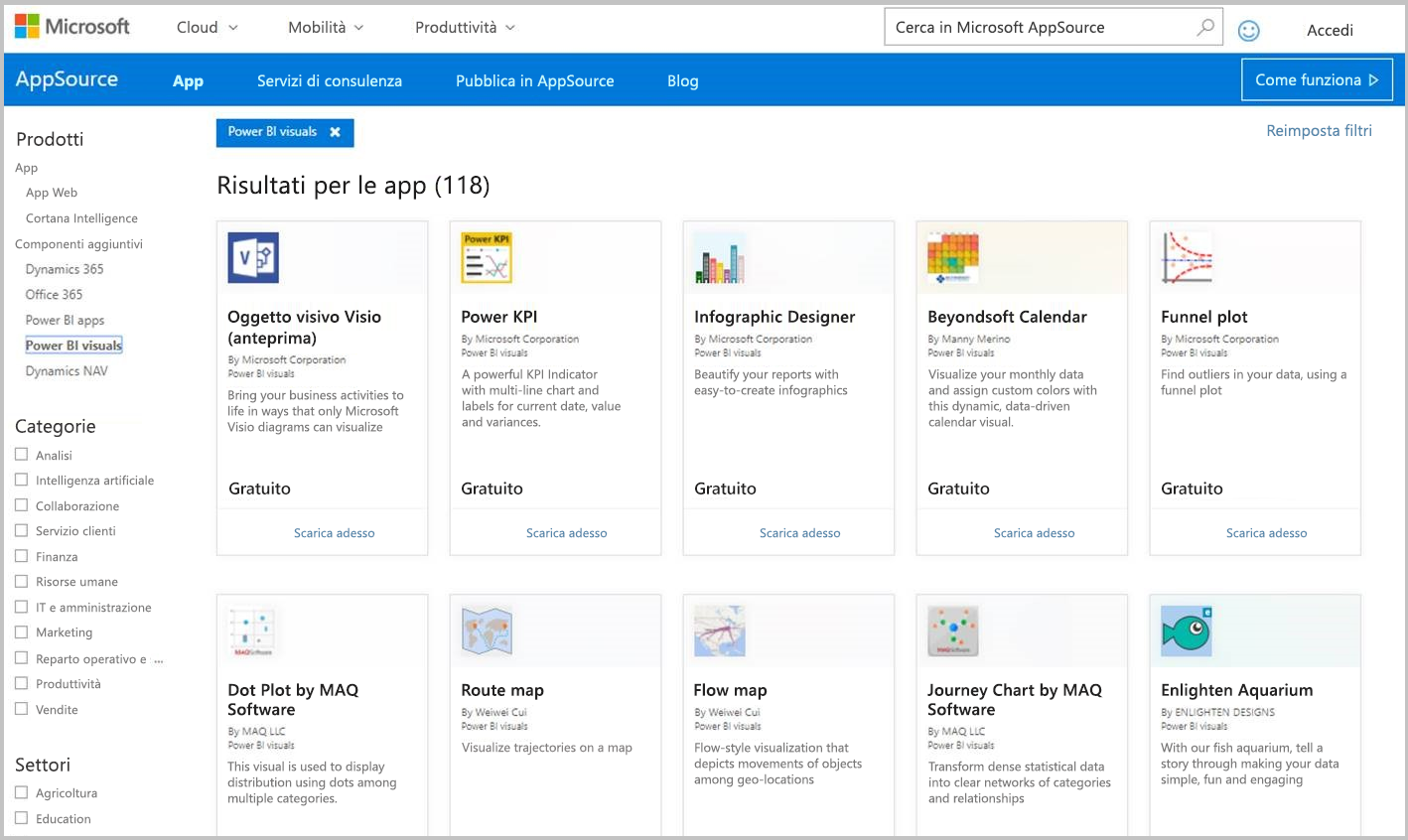
Task: Expand the Cloud dropdown menu
Action: click(207, 27)
